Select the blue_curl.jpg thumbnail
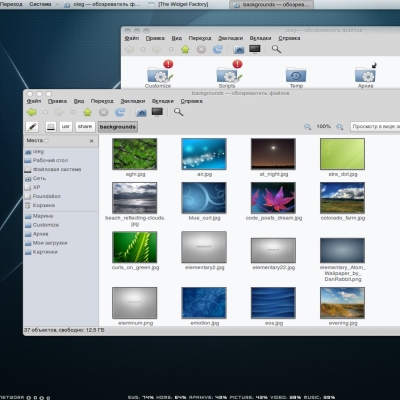This screenshot has width=400, height=400. point(204,198)
